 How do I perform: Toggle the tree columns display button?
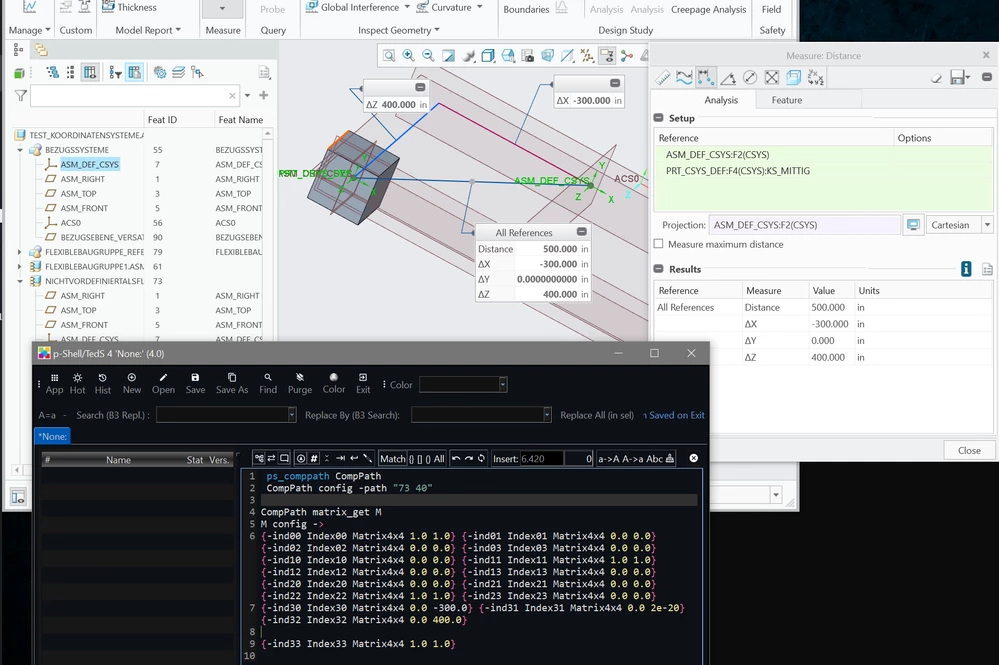(90, 73)
